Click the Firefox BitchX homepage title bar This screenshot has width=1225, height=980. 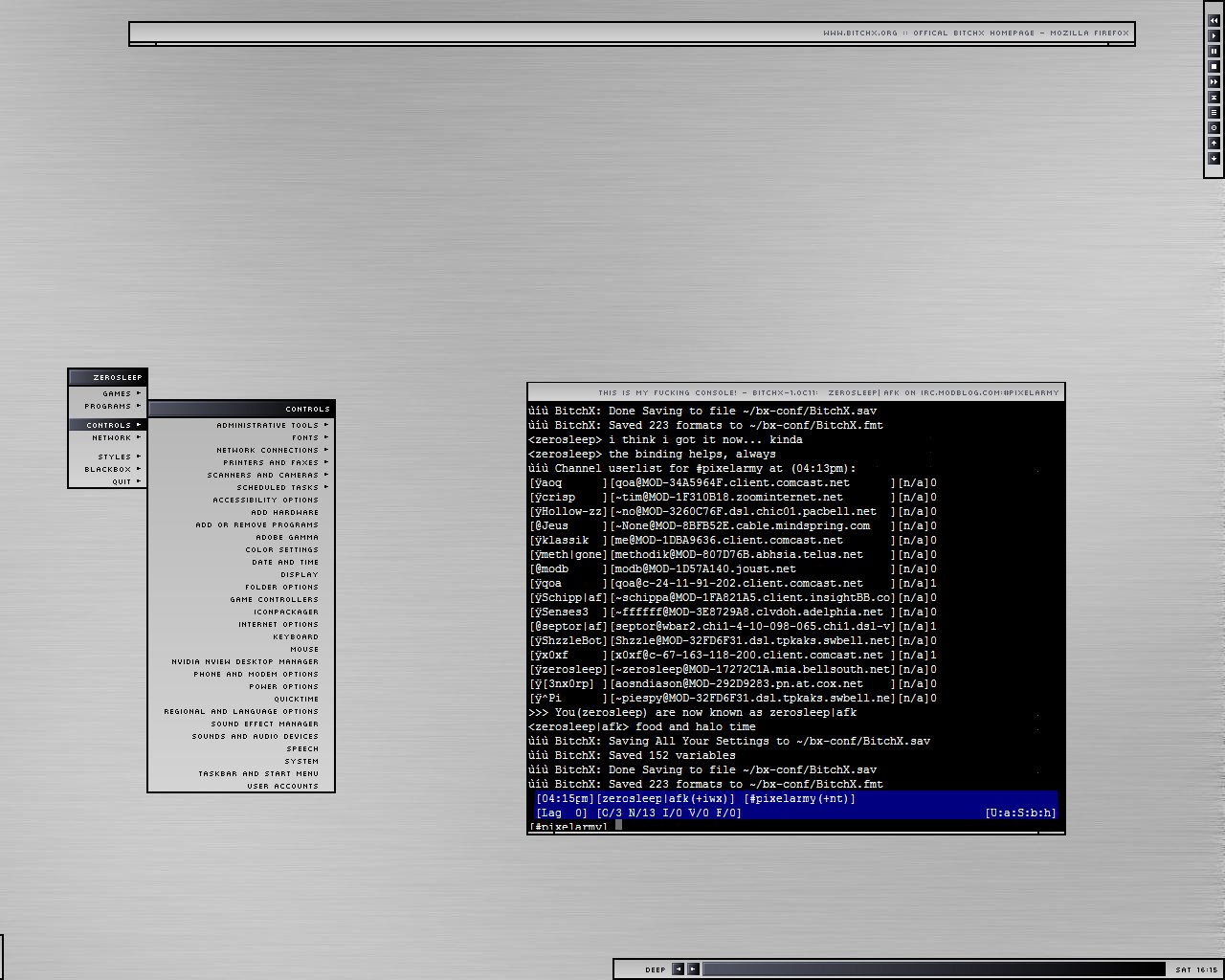(x=632, y=33)
